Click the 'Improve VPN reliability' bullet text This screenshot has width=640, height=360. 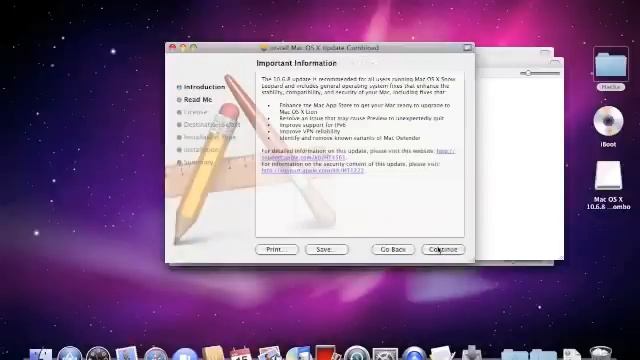310,131
